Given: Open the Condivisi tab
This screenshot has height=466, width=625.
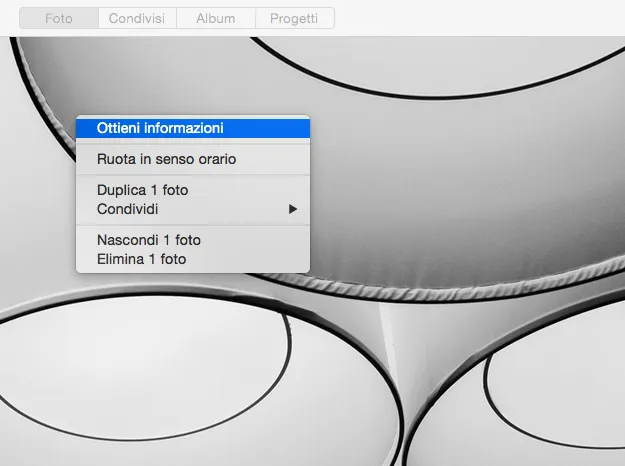Looking at the screenshot, I should click(x=137, y=18).
